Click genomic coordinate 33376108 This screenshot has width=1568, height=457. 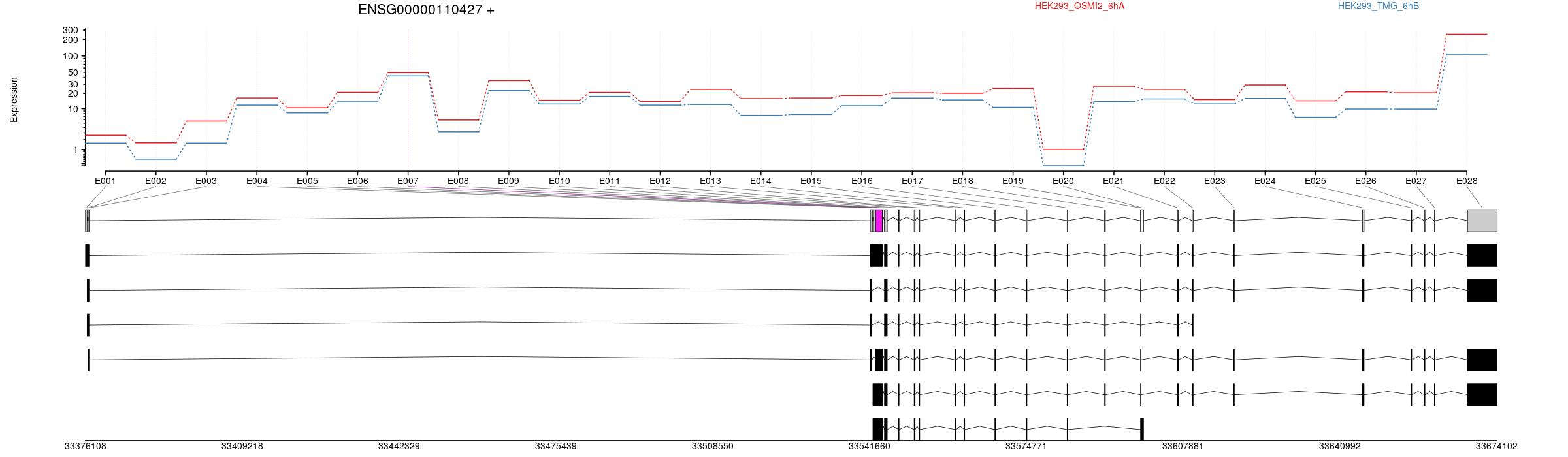click(86, 447)
